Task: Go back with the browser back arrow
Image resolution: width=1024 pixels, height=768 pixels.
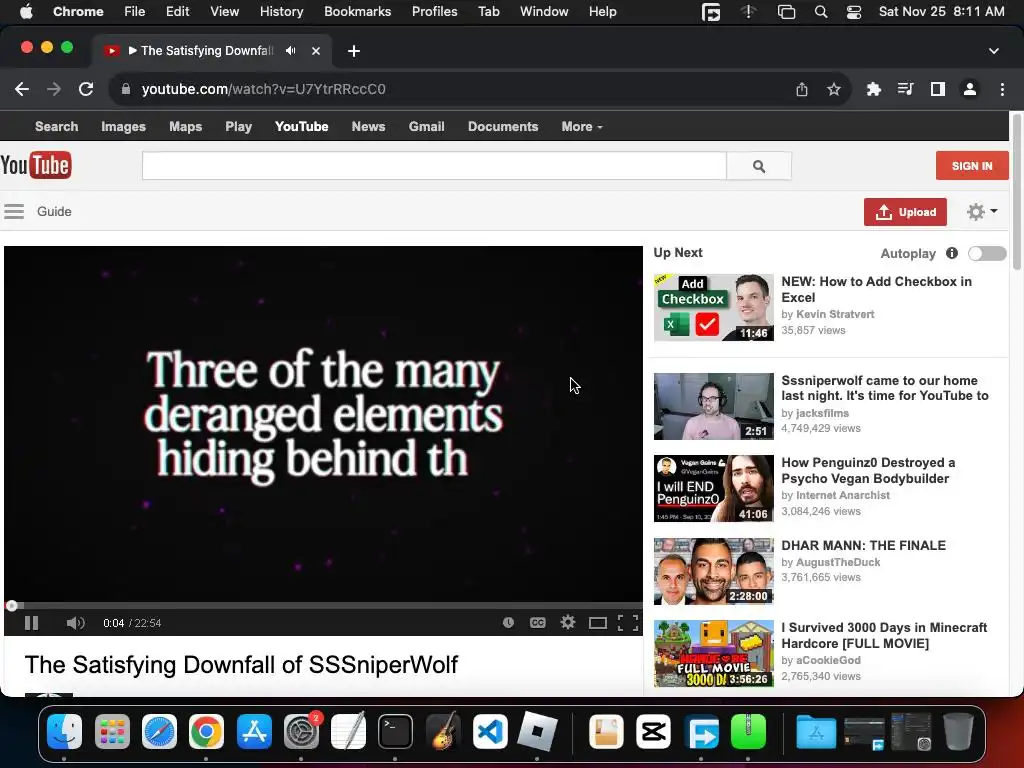Action: (x=22, y=89)
